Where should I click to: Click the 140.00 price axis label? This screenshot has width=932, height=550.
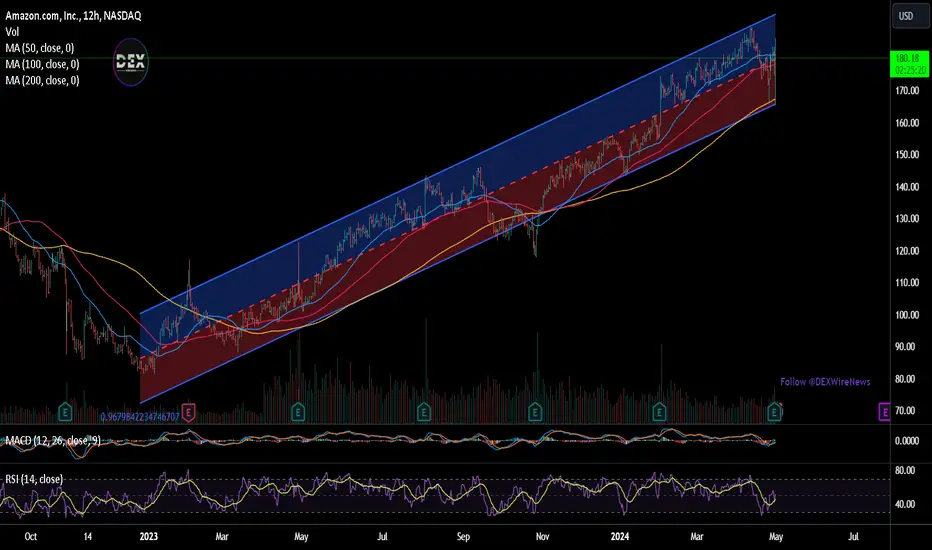(x=907, y=187)
